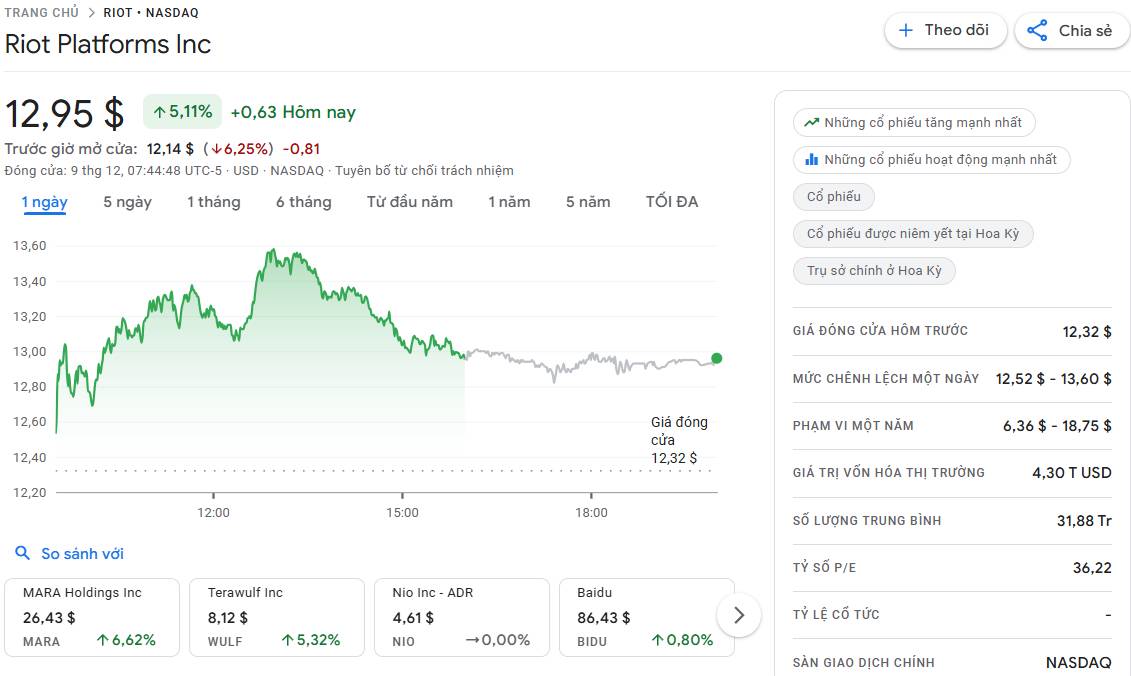1131x676 pixels.
Task: Click the share icon next to Chia sẻ
Action: click(1037, 30)
